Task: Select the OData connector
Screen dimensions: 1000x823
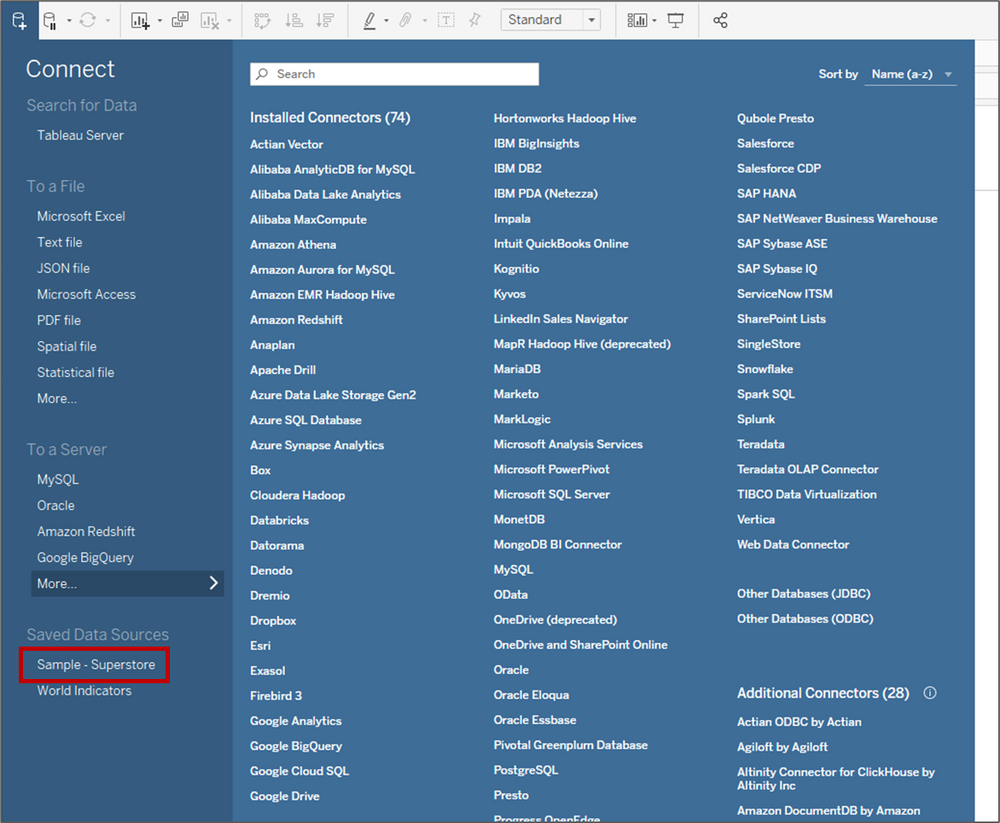Action: click(x=510, y=595)
